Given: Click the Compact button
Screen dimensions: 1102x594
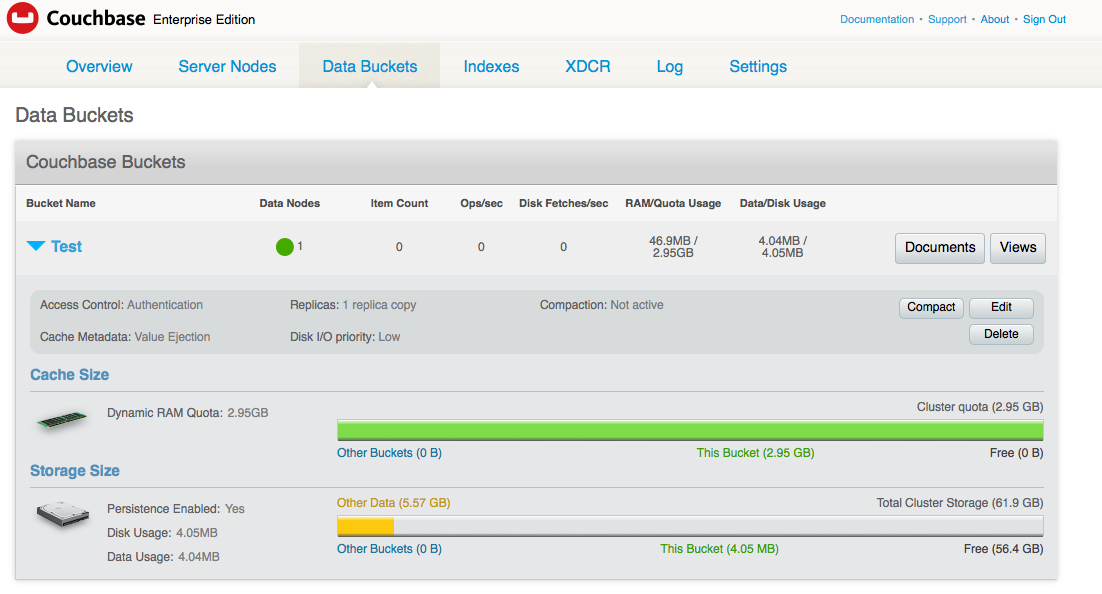Looking at the screenshot, I should point(931,308).
